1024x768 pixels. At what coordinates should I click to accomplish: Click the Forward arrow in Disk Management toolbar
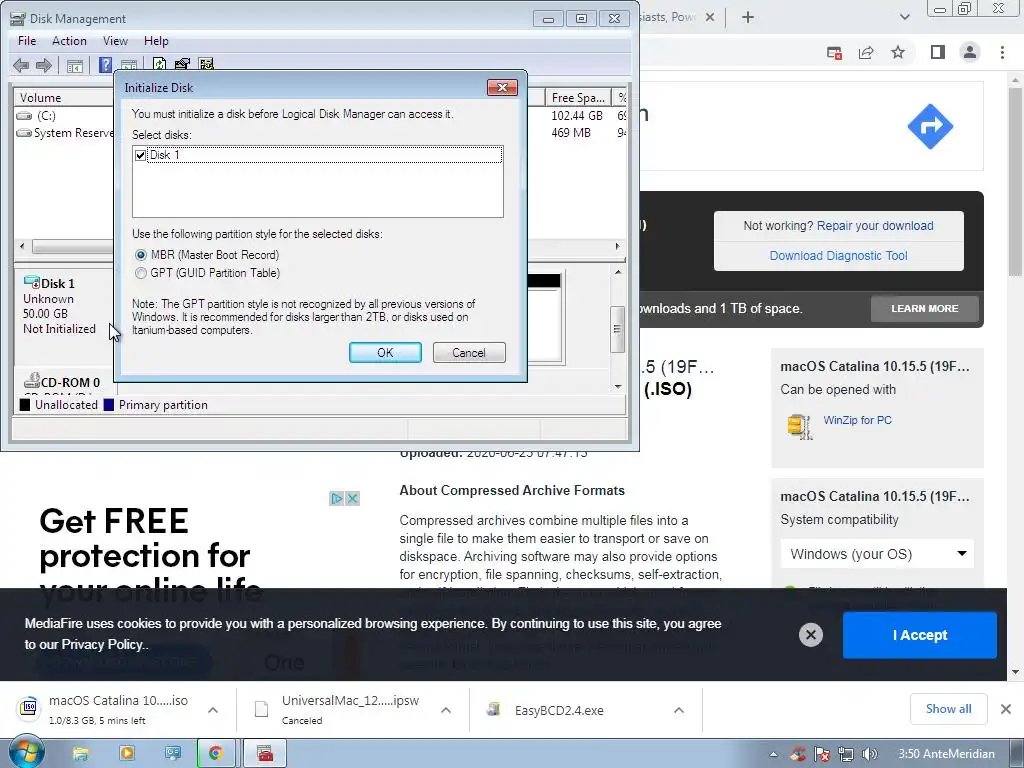pos(44,65)
